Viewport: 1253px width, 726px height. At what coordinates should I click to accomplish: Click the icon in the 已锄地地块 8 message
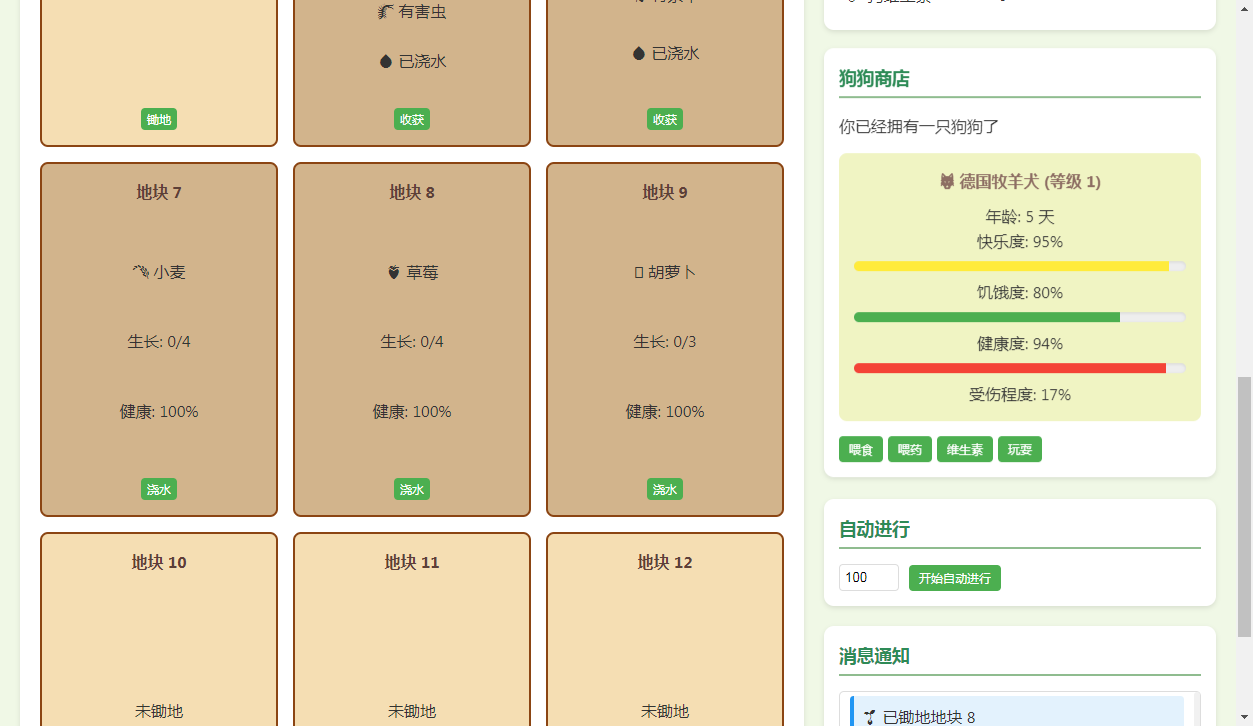click(870, 716)
